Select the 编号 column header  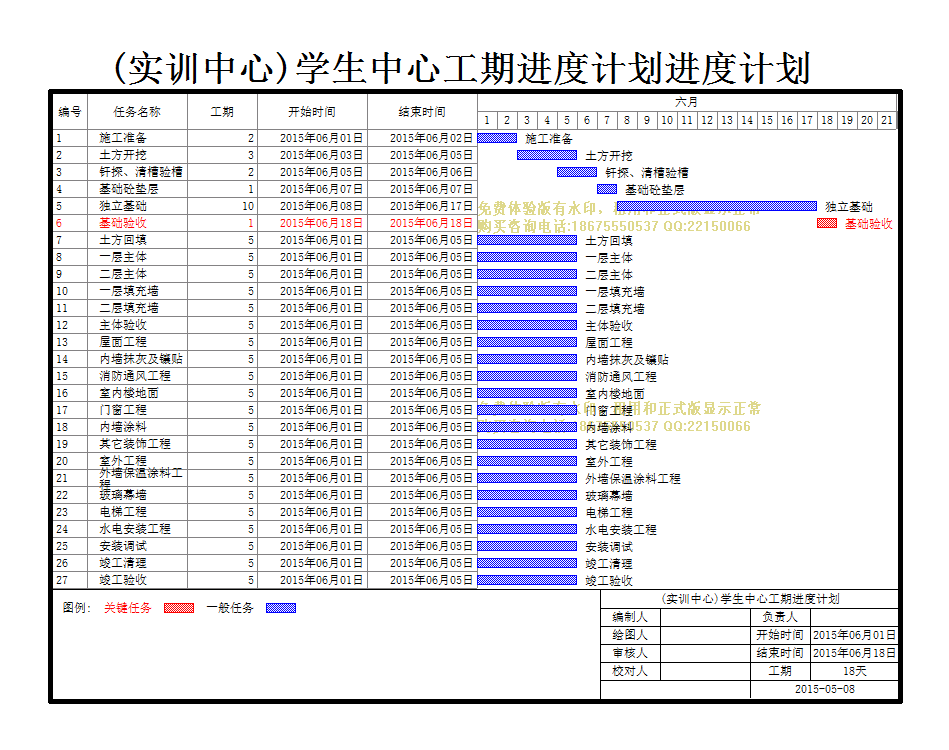[70, 111]
